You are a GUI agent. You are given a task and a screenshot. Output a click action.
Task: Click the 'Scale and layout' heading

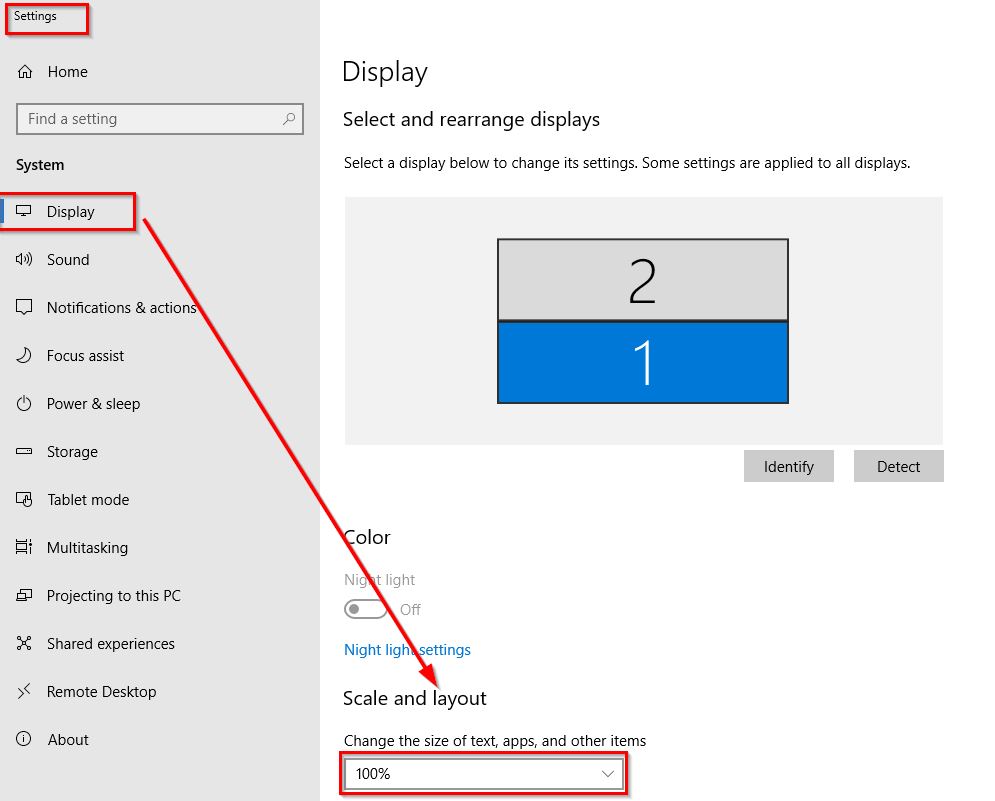coord(415,698)
